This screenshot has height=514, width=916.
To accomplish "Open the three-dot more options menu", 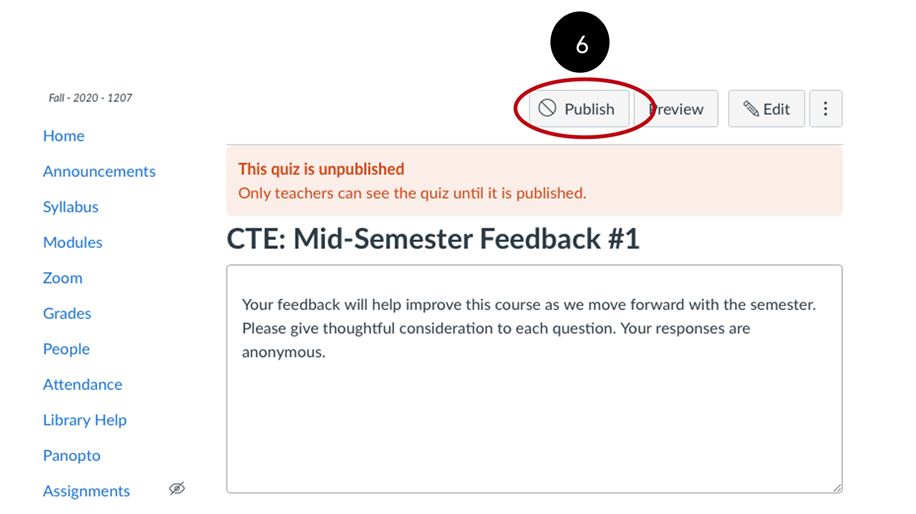I will pos(825,109).
